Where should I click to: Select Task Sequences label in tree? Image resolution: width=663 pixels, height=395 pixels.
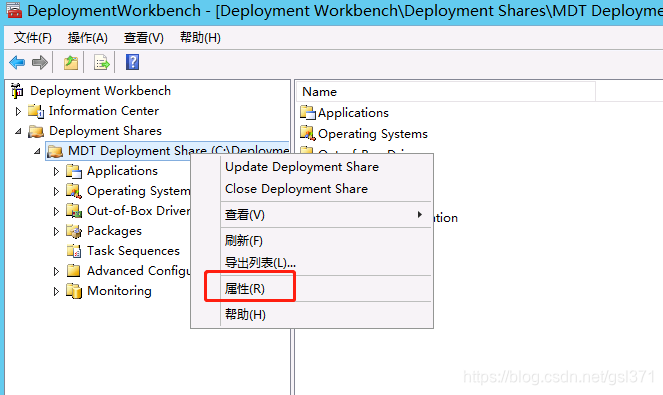point(133,251)
